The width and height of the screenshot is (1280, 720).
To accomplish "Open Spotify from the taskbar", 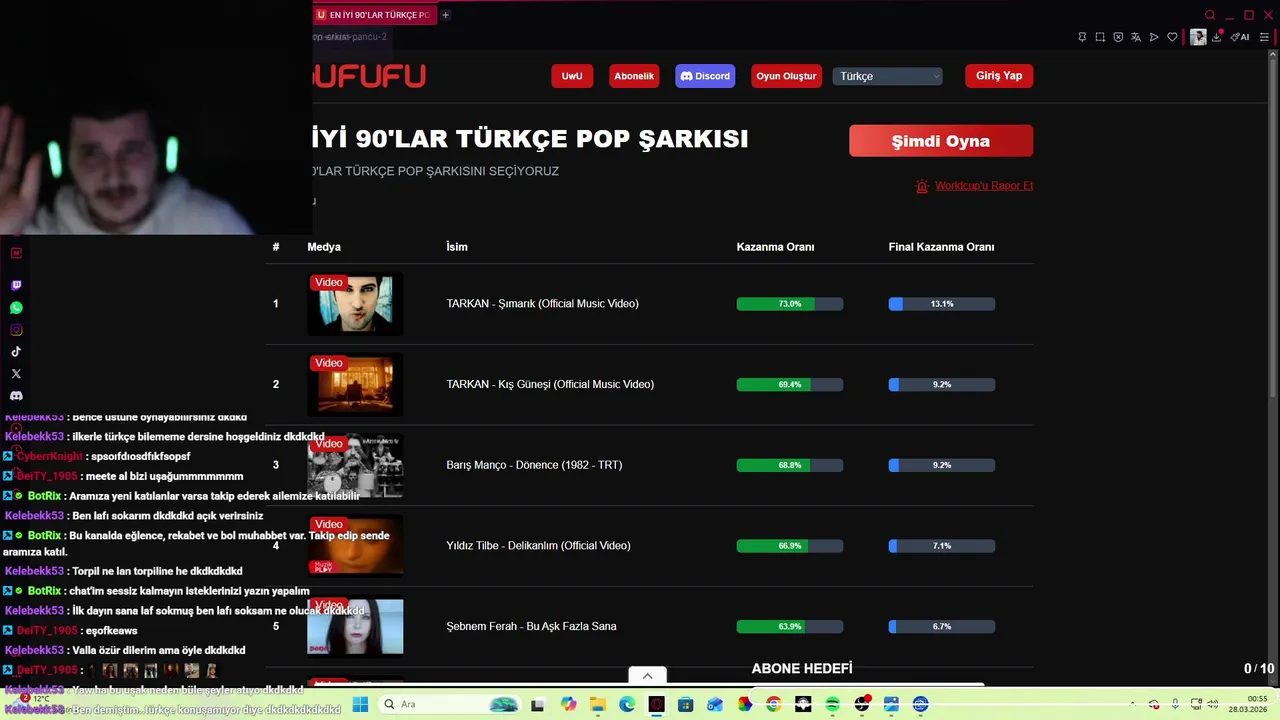I will pos(833,704).
